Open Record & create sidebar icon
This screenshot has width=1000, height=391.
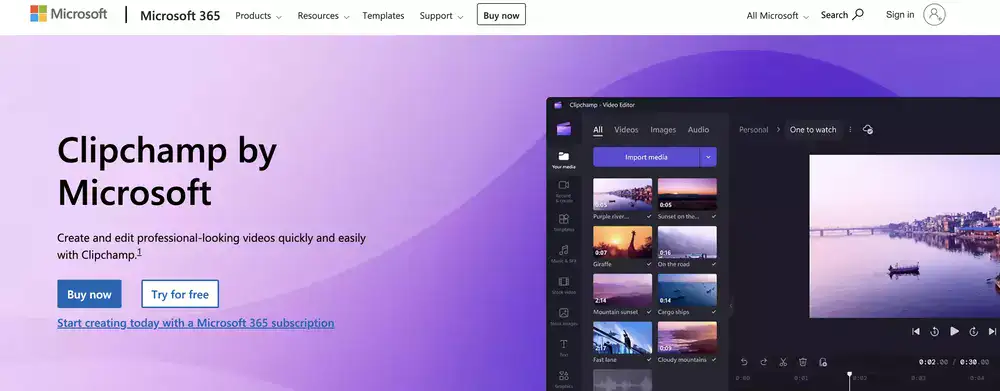[x=564, y=191]
